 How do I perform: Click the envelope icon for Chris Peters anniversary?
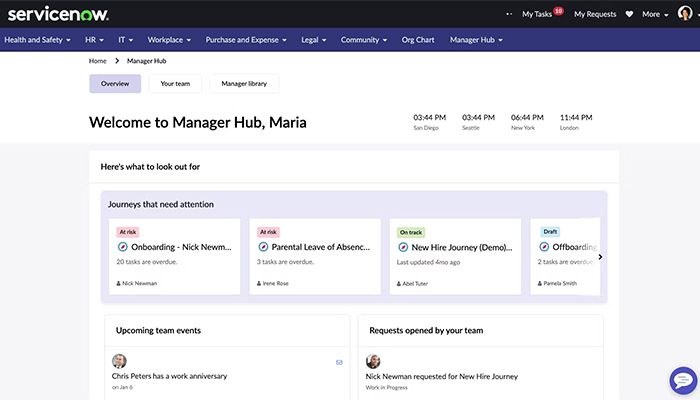pyautogui.click(x=339, y=362)
